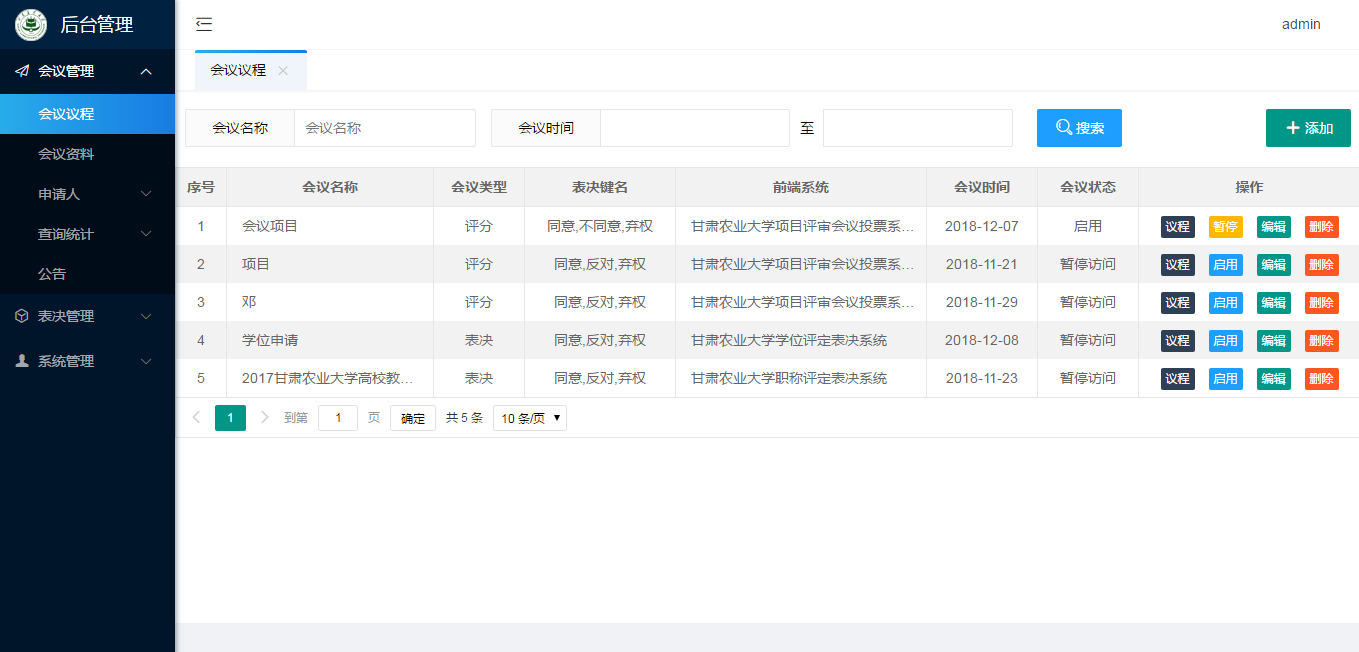Enable the 邓 meeting using 启用 button

(x=1225, y=303)
